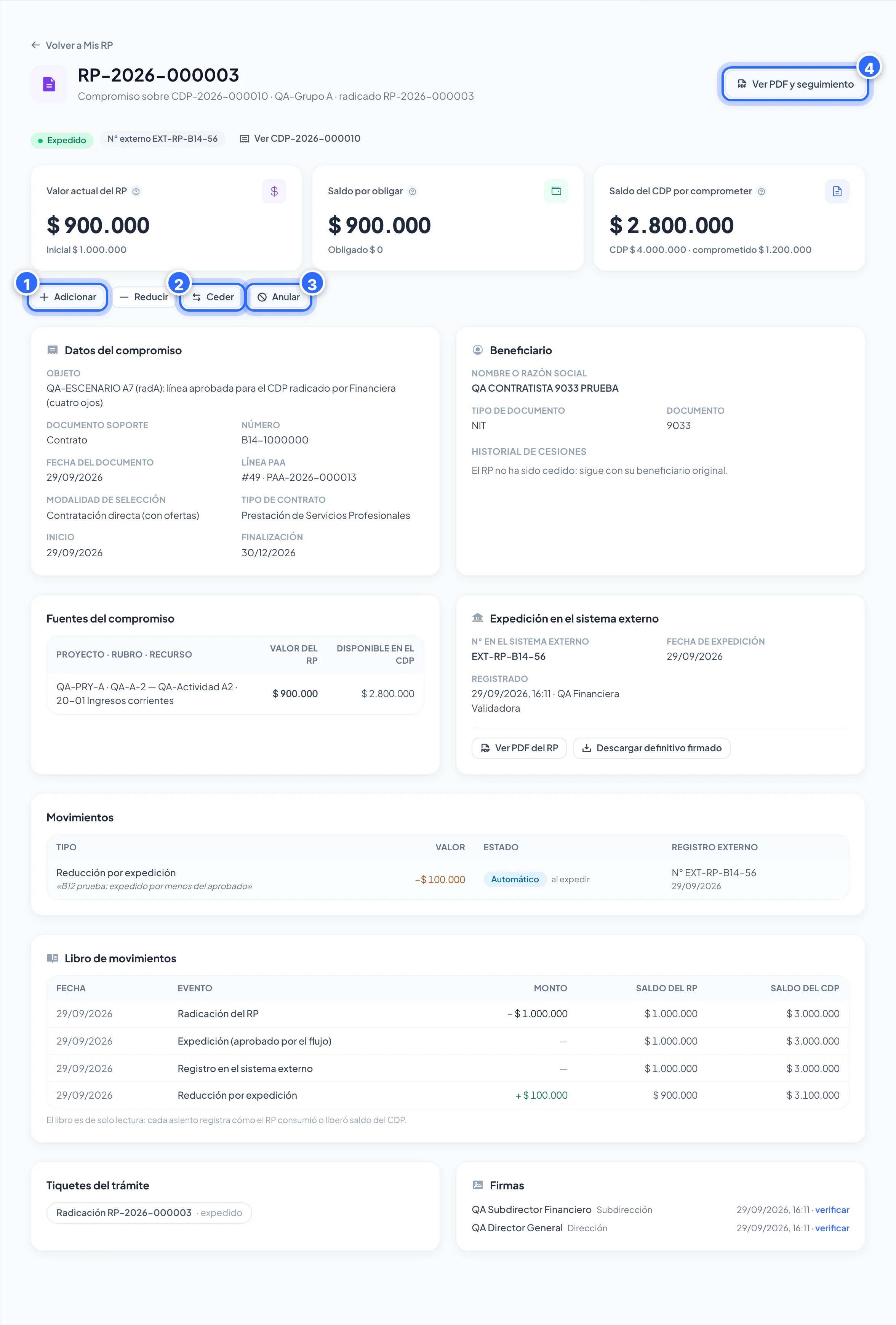Click the Anular button
The width and height of the screenshot is (896, 1325).
pos(279,297)
